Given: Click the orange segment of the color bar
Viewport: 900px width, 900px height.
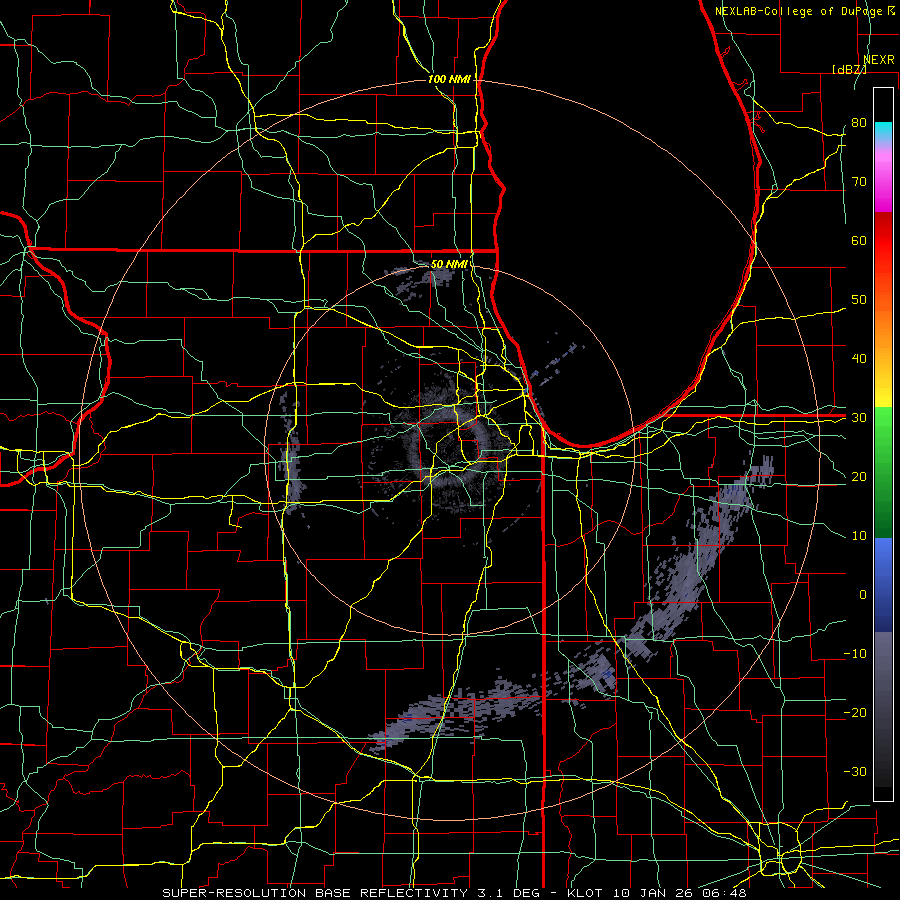Looking at the screenshot, I should 883,327.
